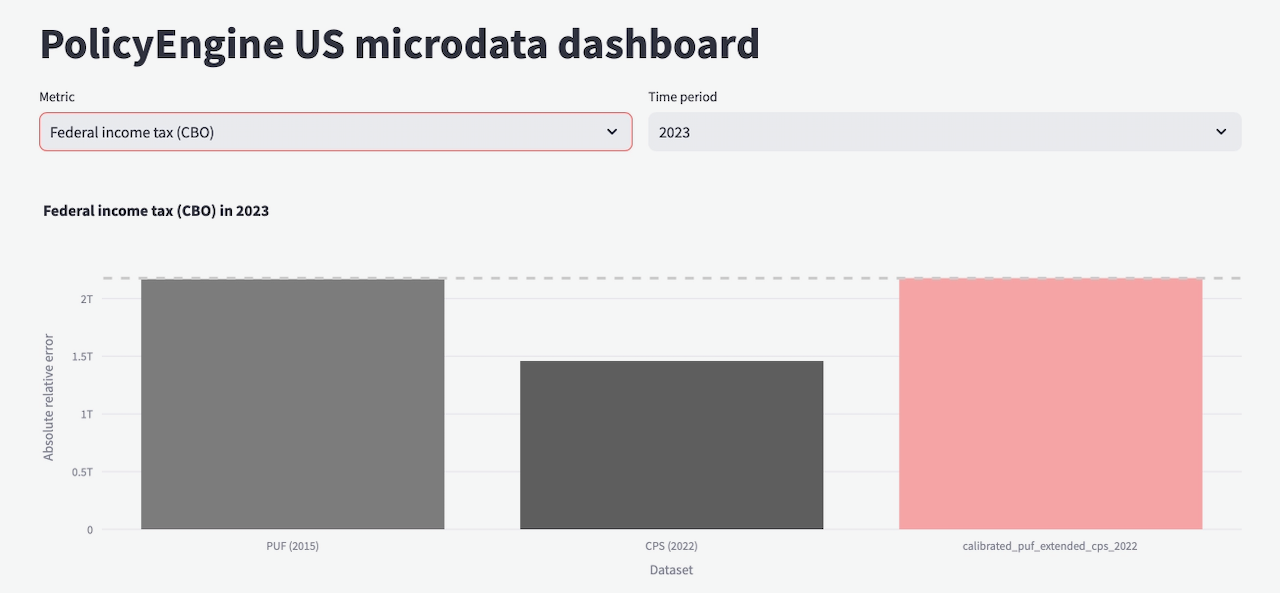1280x593 pixels.
Task: Click the calibrated_puf_extended_cps_2022 axis label
Action: point(1050,547)
